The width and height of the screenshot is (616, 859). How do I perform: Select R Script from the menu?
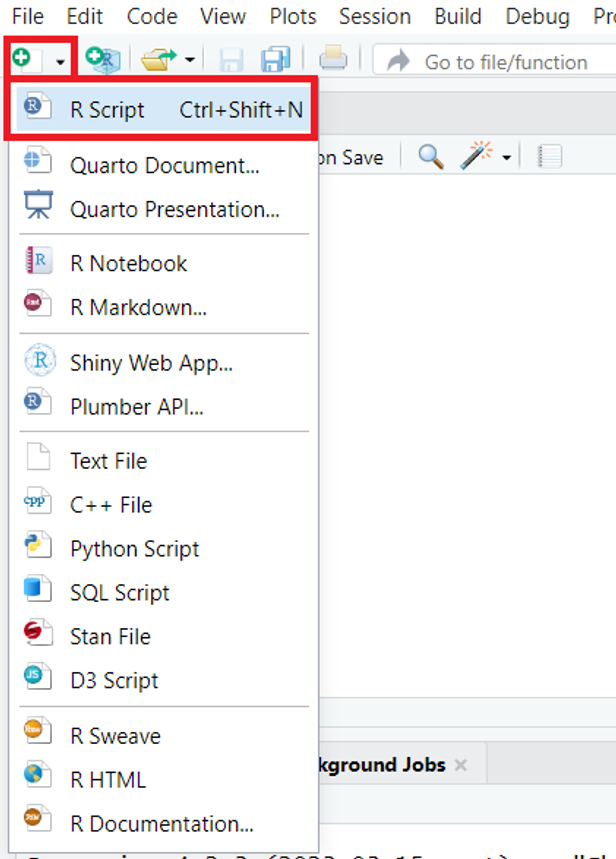(x=163, y=110)
